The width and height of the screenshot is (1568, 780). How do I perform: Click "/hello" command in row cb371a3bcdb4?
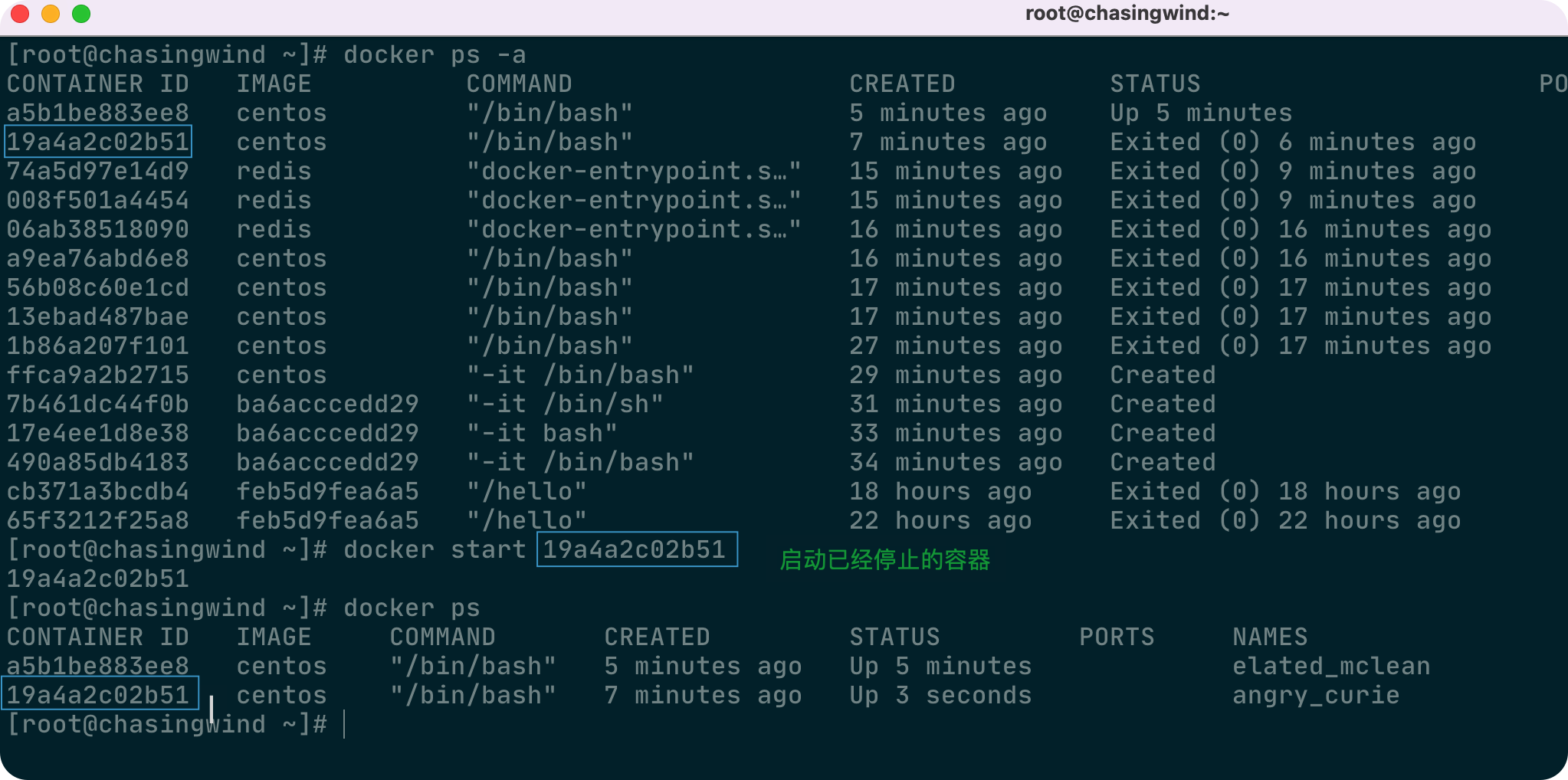[x=526, y=491]
